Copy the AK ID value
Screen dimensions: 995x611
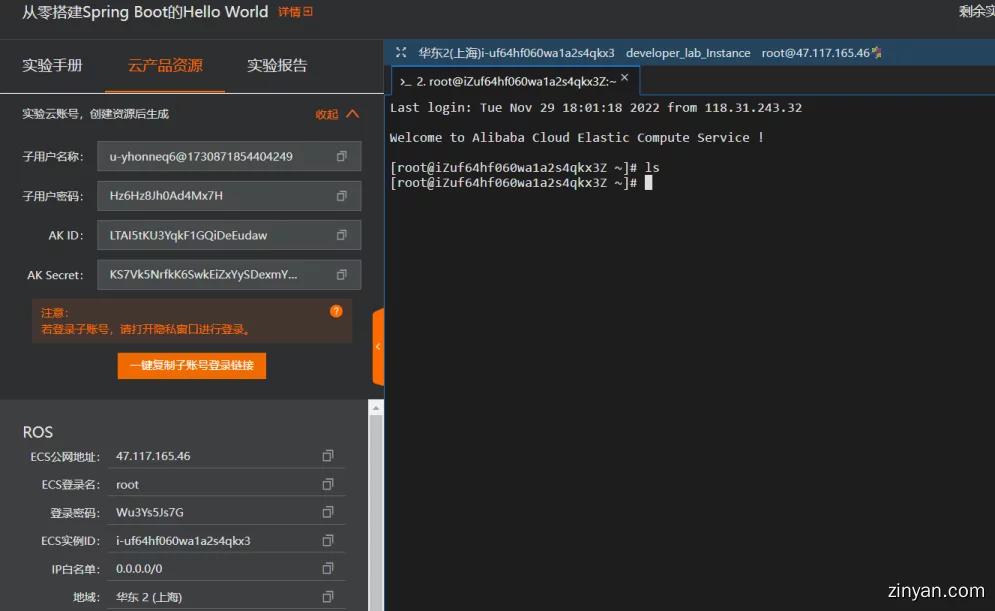(341, 236)
